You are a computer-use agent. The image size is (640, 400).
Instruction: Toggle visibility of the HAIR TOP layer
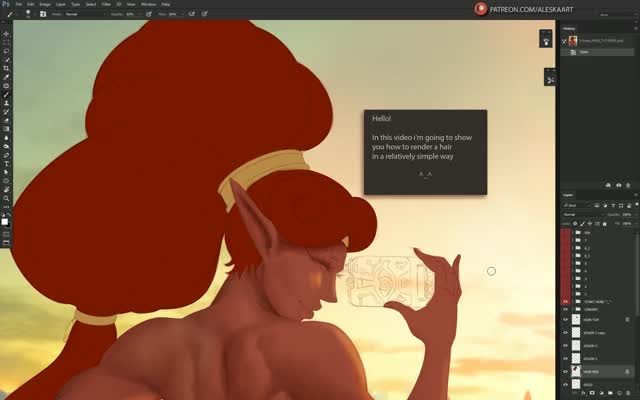(x=565, y=320)
